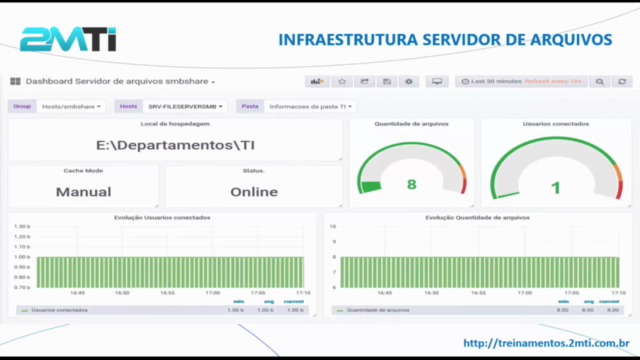Open dashboard title dropdown smbshare
Image resolution: width=640 pixels, height=360 pixels.
coord(120,81)
